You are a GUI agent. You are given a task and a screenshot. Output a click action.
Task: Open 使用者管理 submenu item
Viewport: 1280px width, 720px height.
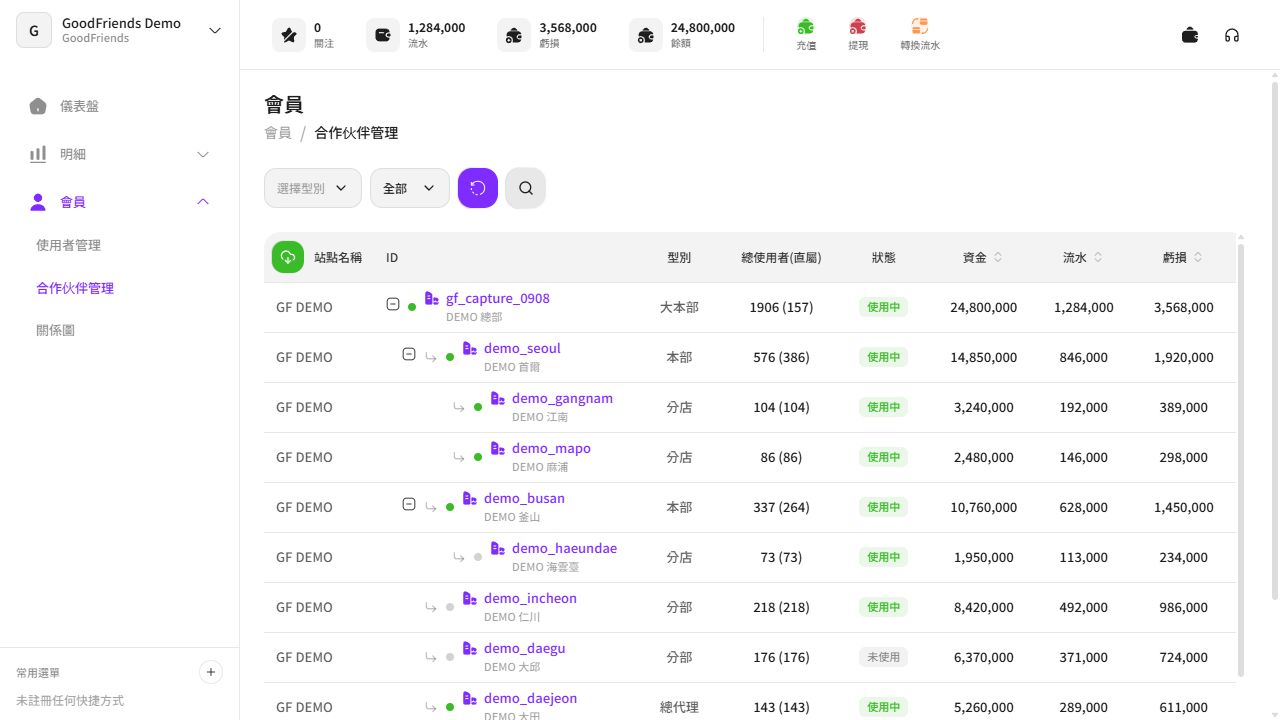[68, 245]
